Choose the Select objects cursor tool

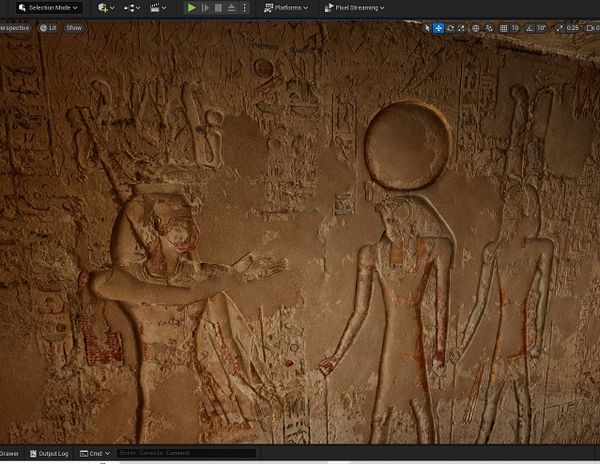tap(427, 28)
